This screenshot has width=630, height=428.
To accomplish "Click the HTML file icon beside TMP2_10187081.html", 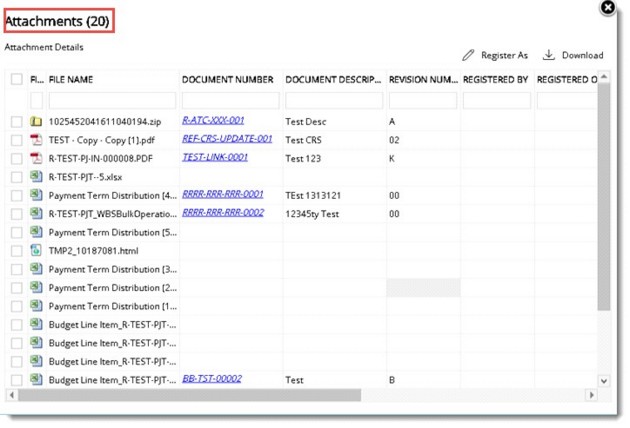I will pyautogui.click(x=36, y=250).
